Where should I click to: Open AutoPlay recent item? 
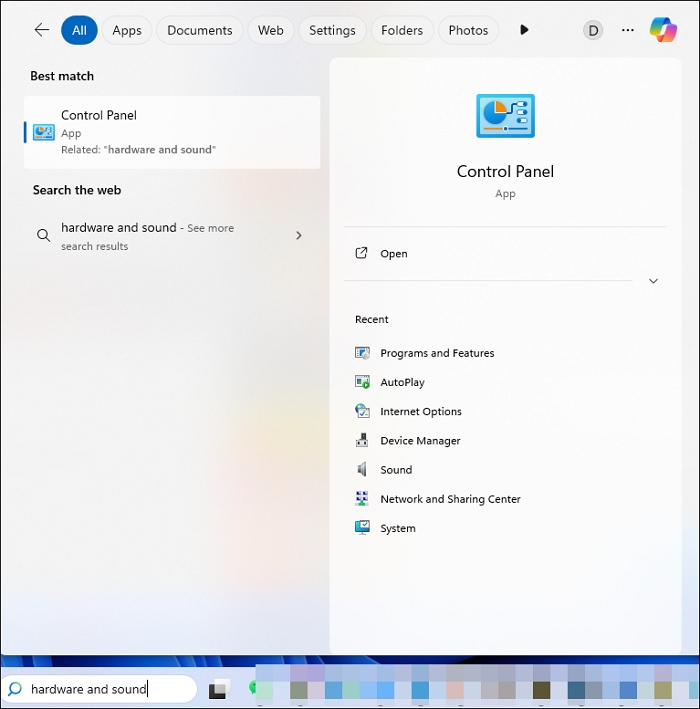(402, 382)
